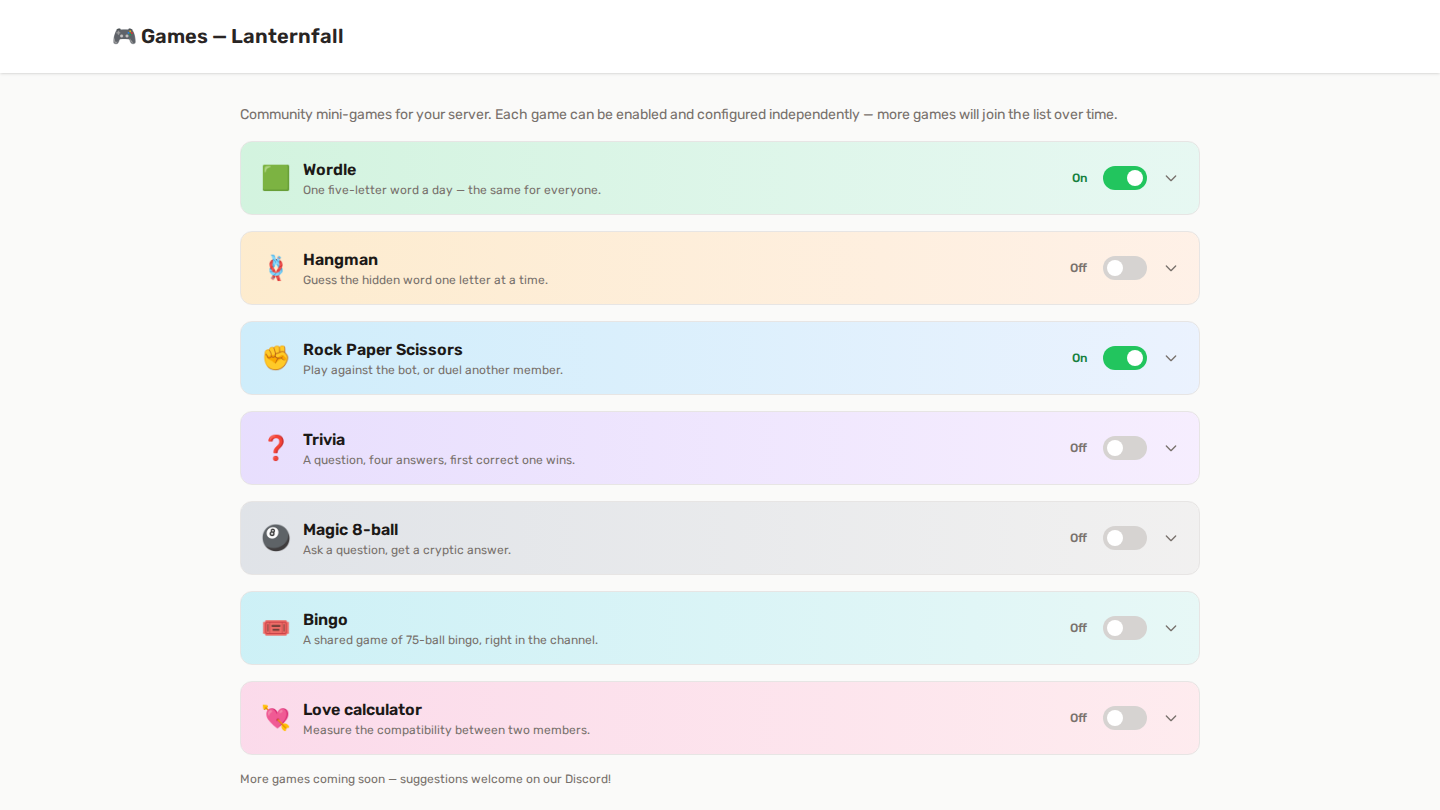Expand the Love calculator chevron
Screen dimensions: 1440x810
point(1171,718)
